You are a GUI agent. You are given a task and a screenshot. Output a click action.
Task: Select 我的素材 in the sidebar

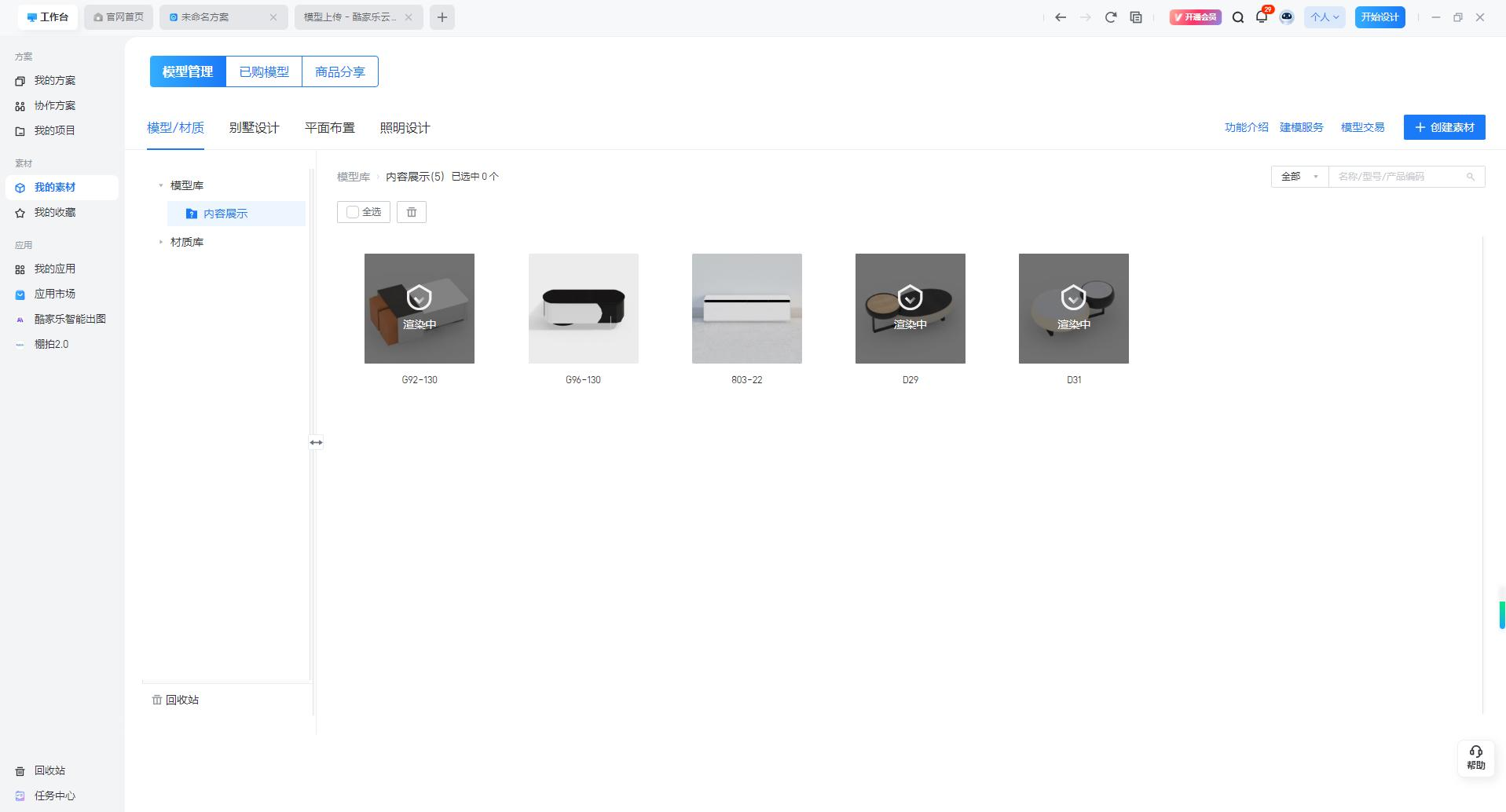[x=61, y=187]
